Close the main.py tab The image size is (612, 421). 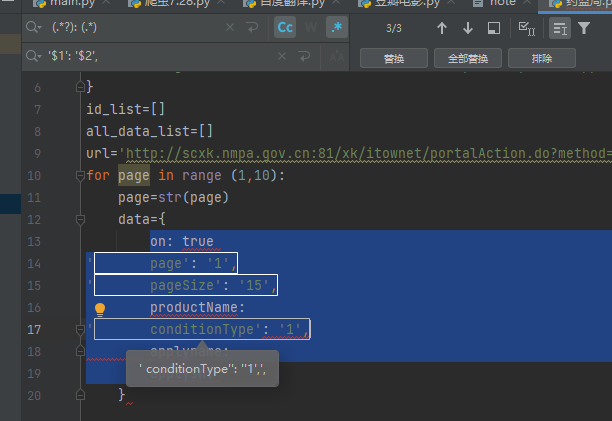tap(105, 3)
